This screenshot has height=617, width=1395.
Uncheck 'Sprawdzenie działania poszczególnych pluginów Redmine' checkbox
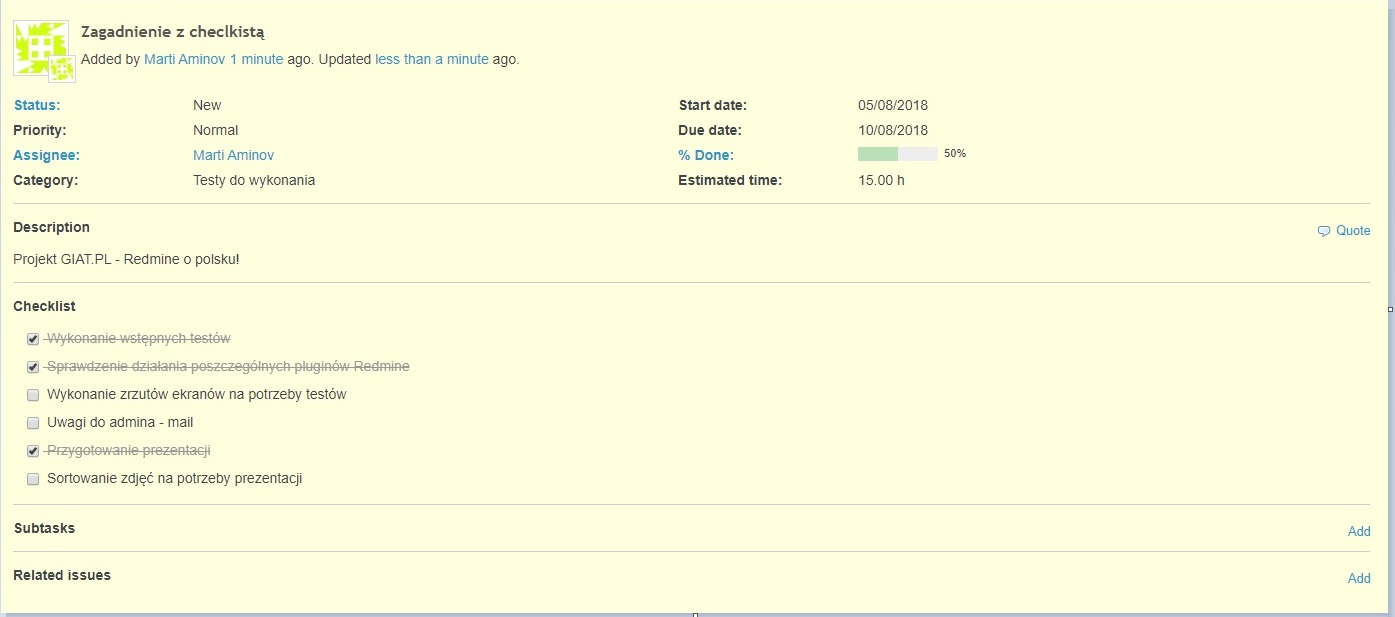[x=33, y=367]
